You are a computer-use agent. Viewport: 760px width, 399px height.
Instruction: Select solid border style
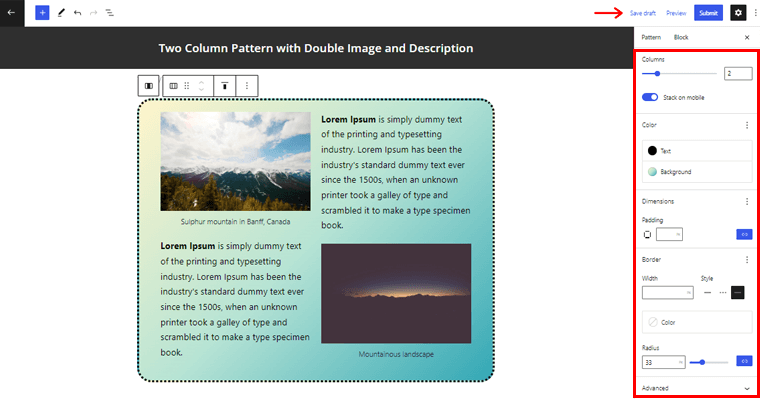708,292
